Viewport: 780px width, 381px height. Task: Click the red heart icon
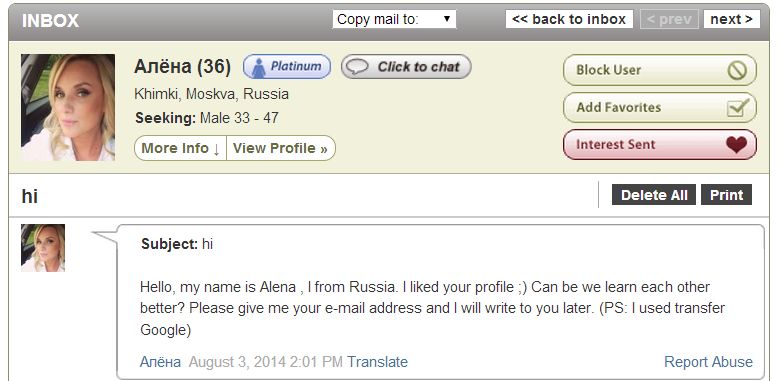coord(736,145)
